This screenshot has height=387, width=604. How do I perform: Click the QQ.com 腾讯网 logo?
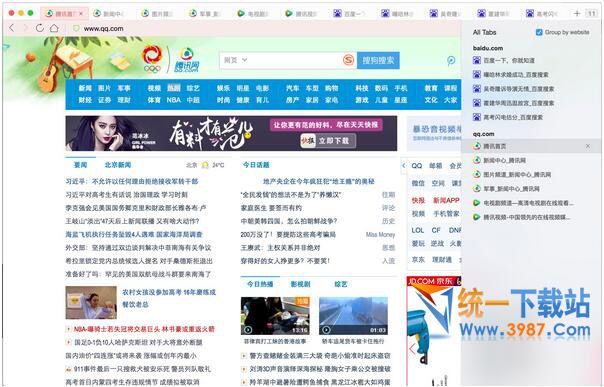186,60
